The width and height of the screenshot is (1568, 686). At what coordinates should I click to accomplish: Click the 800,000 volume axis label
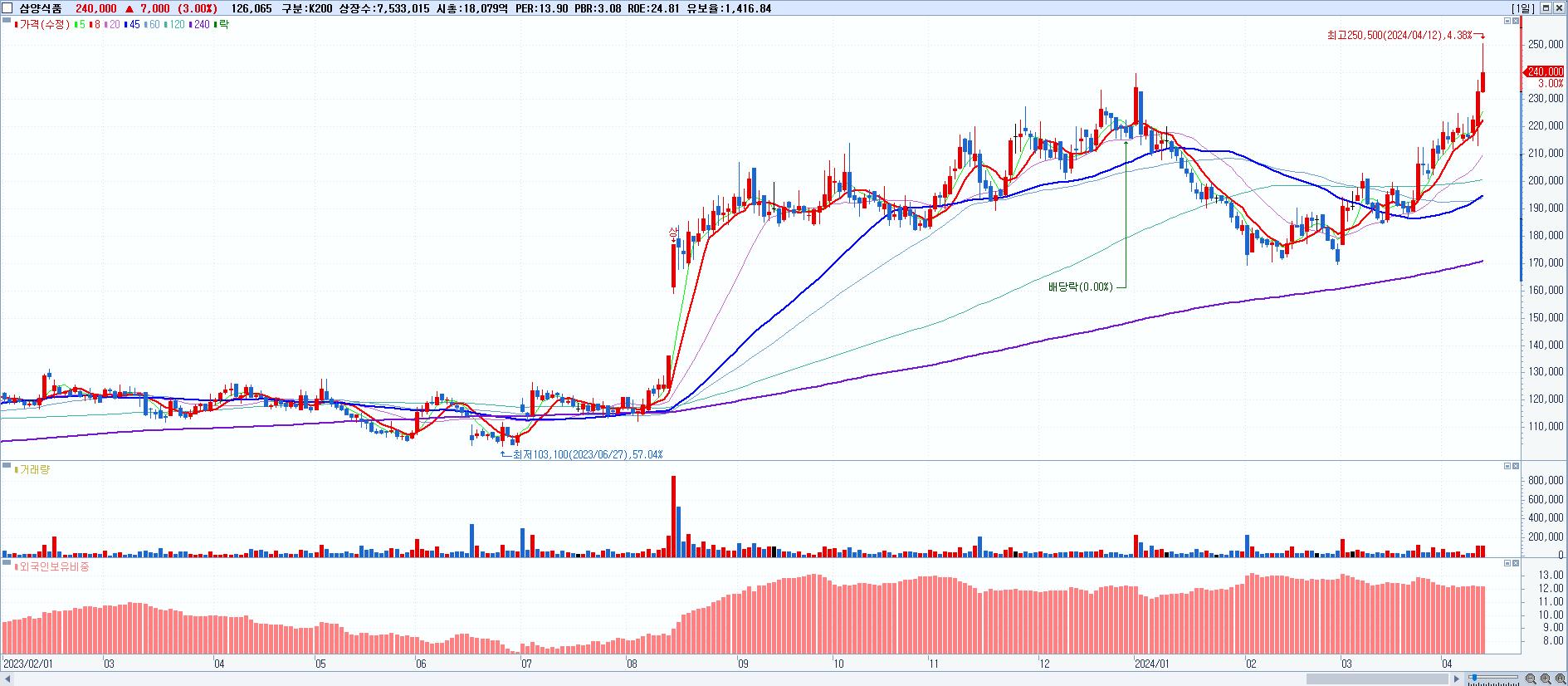[x=1545, y=481]
